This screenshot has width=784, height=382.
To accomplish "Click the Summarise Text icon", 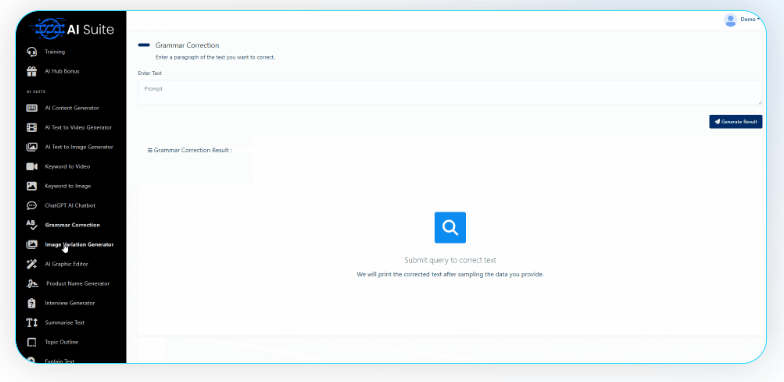I will [x=32, y=322].
